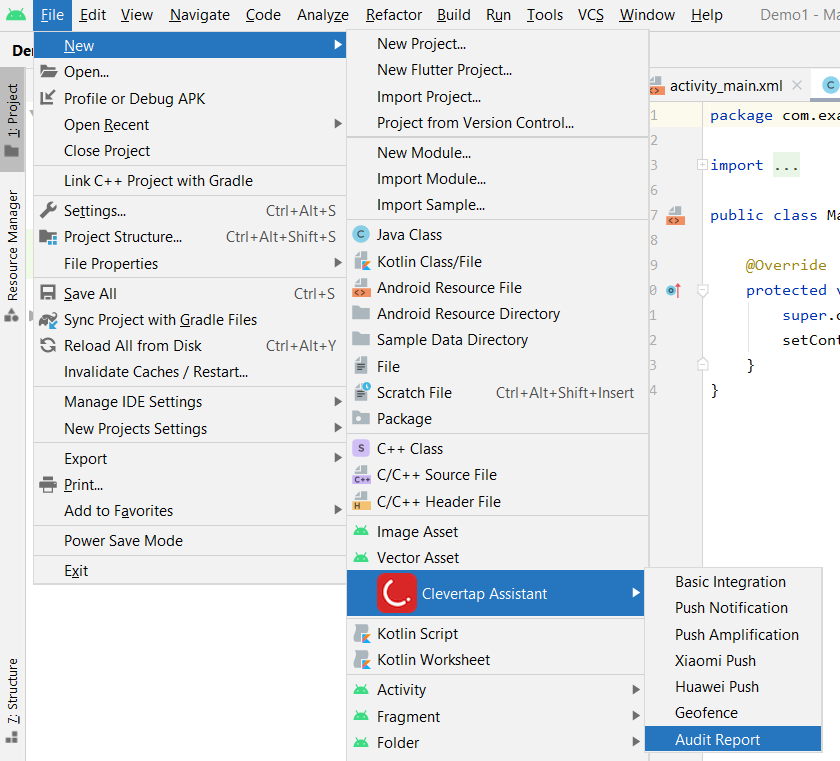The width and height of the screenshot is (840, 761).
Task: Click the Sample Data Directory folder icon
Action: pos(361,339)
